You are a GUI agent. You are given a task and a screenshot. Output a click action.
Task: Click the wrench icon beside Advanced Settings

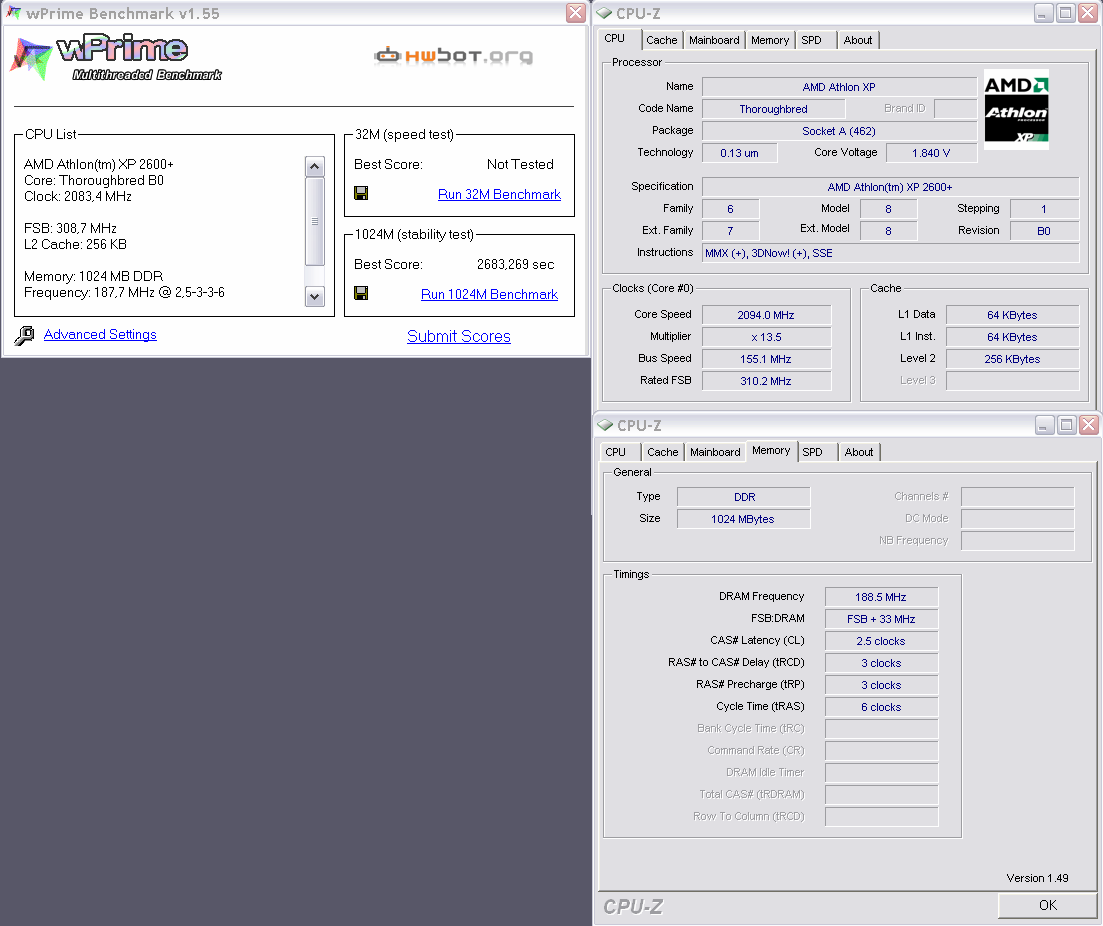point(24,336)
